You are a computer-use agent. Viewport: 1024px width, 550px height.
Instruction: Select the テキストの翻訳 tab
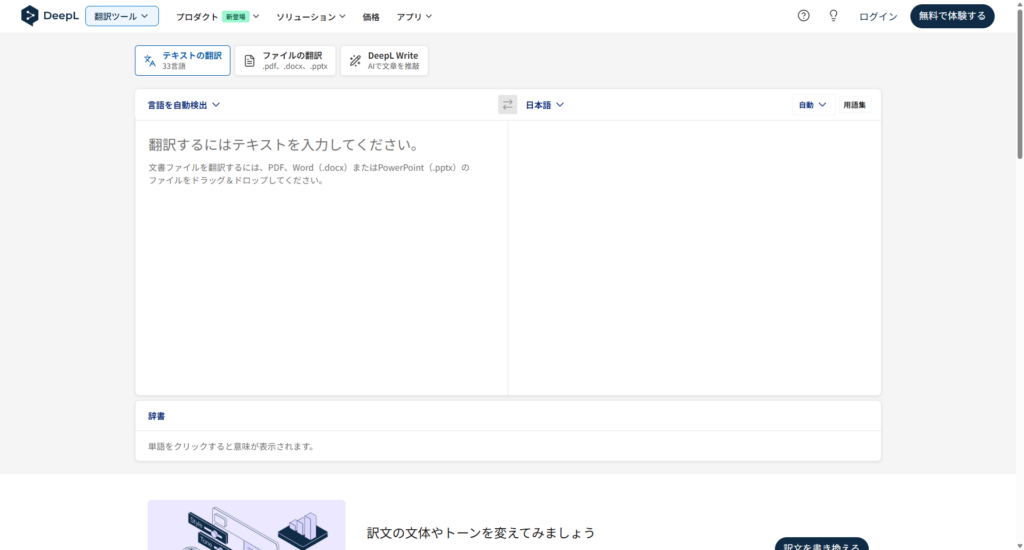tap(183, 60)
